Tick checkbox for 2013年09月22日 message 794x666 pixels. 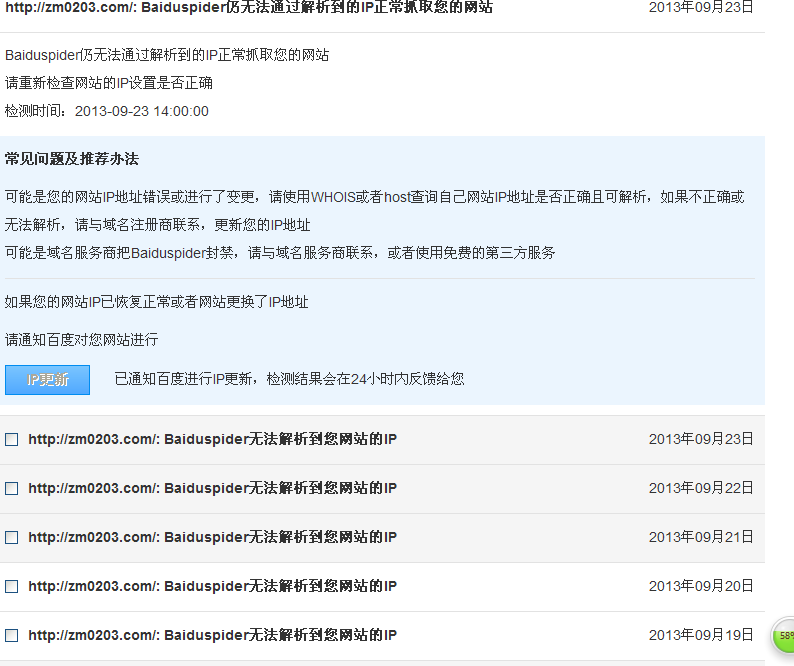[x=11, y=488]
